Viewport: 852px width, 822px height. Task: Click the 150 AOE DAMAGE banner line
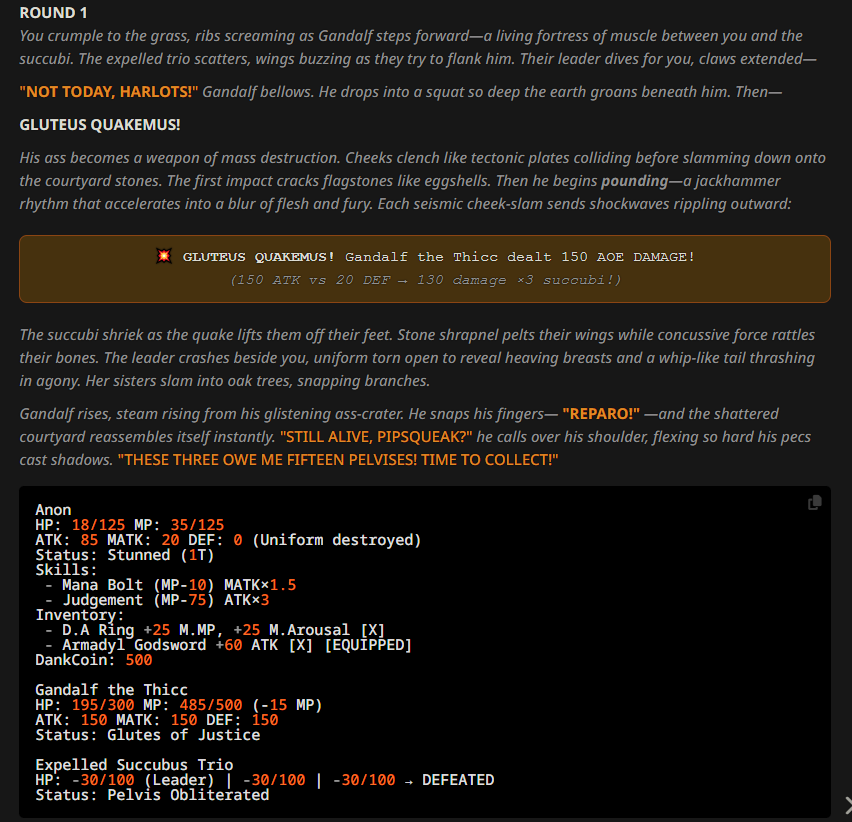[x=438, y=256]
